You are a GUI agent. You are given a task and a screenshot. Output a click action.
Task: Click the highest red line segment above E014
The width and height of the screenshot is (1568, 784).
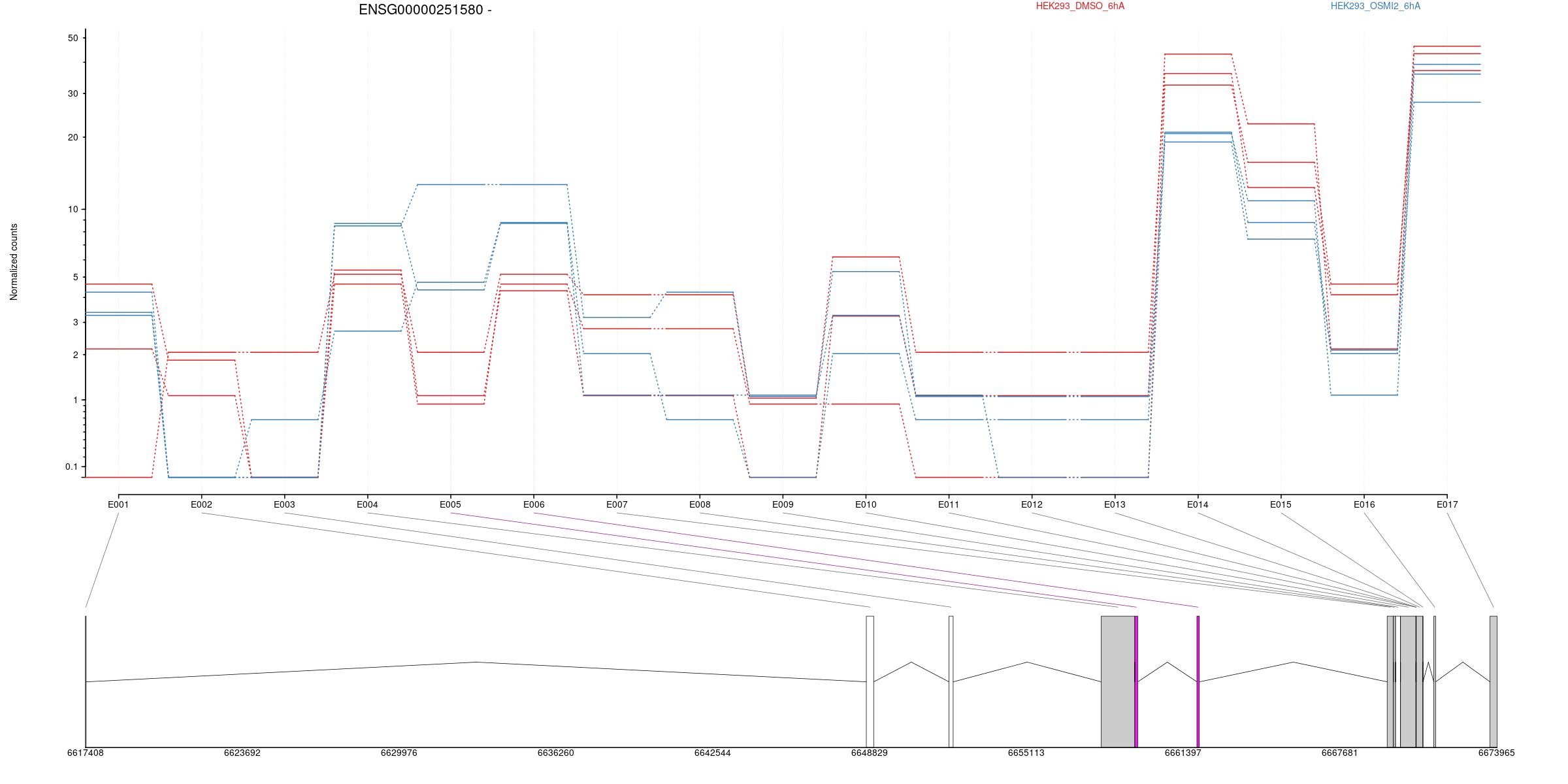(x=1198, y=54)
